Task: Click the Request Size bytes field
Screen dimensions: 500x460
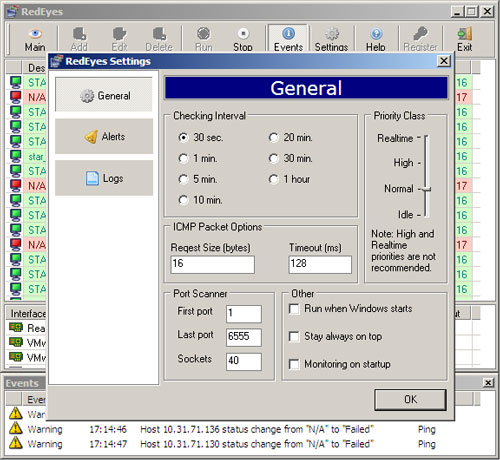Action: (213, 264)
